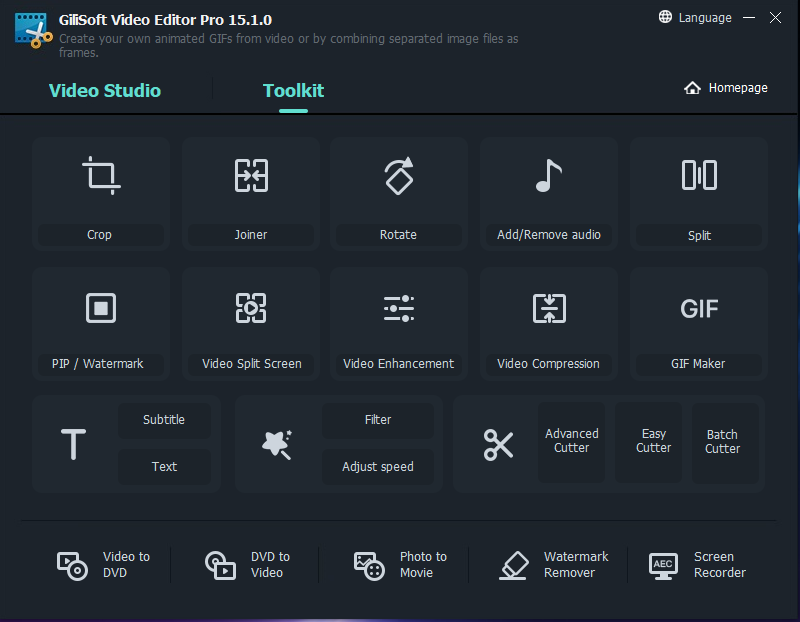Click the Video Compression label
This screenshot has height=622, width=800.
pyautogui.click(x=548, y=364)
